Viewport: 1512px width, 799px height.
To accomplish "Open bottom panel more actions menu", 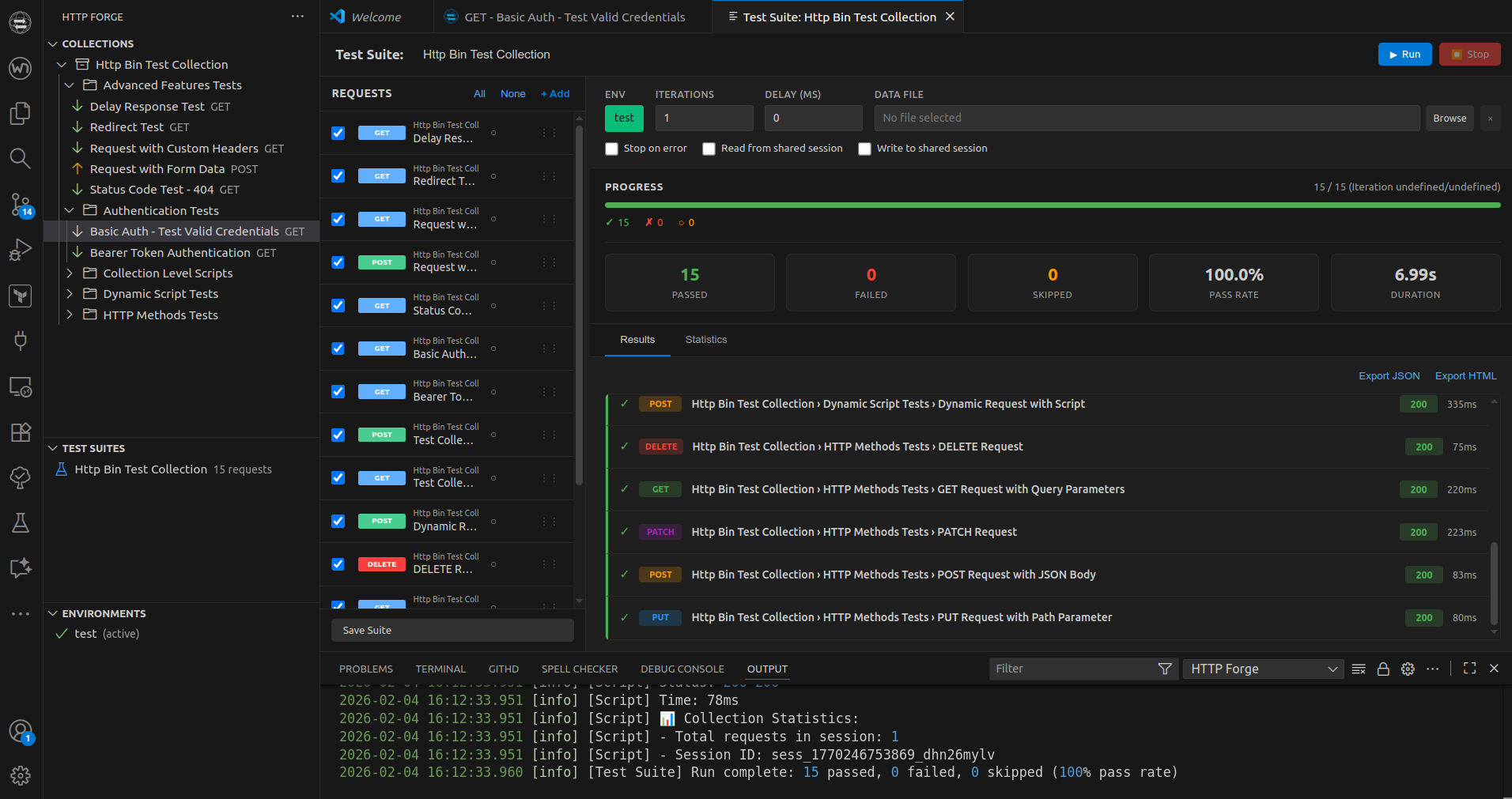I will coord(1432,669).
